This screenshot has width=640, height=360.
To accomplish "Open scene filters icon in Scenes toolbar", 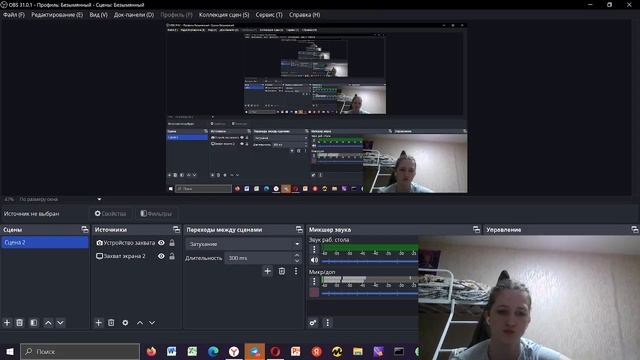I will pos(34,322).
